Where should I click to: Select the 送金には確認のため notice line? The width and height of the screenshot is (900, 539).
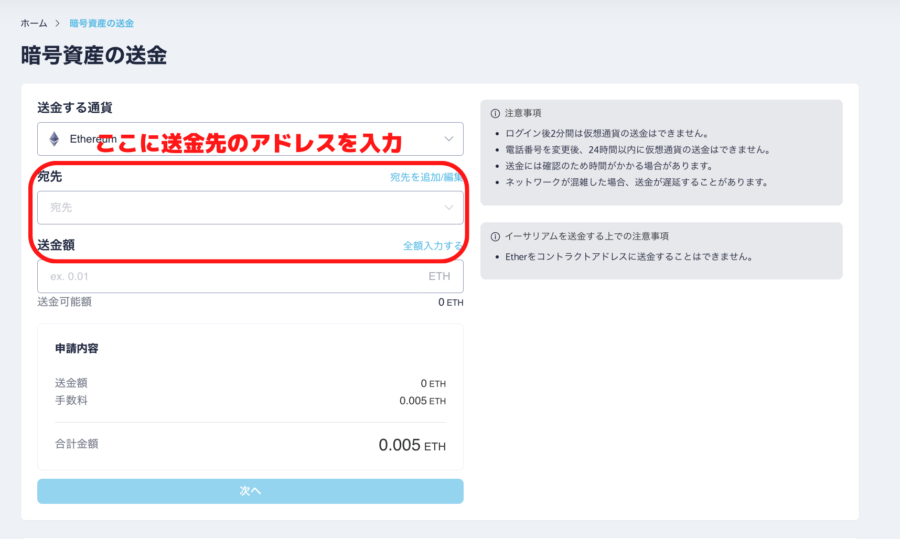pyautogui.click(x=609, y=166)
